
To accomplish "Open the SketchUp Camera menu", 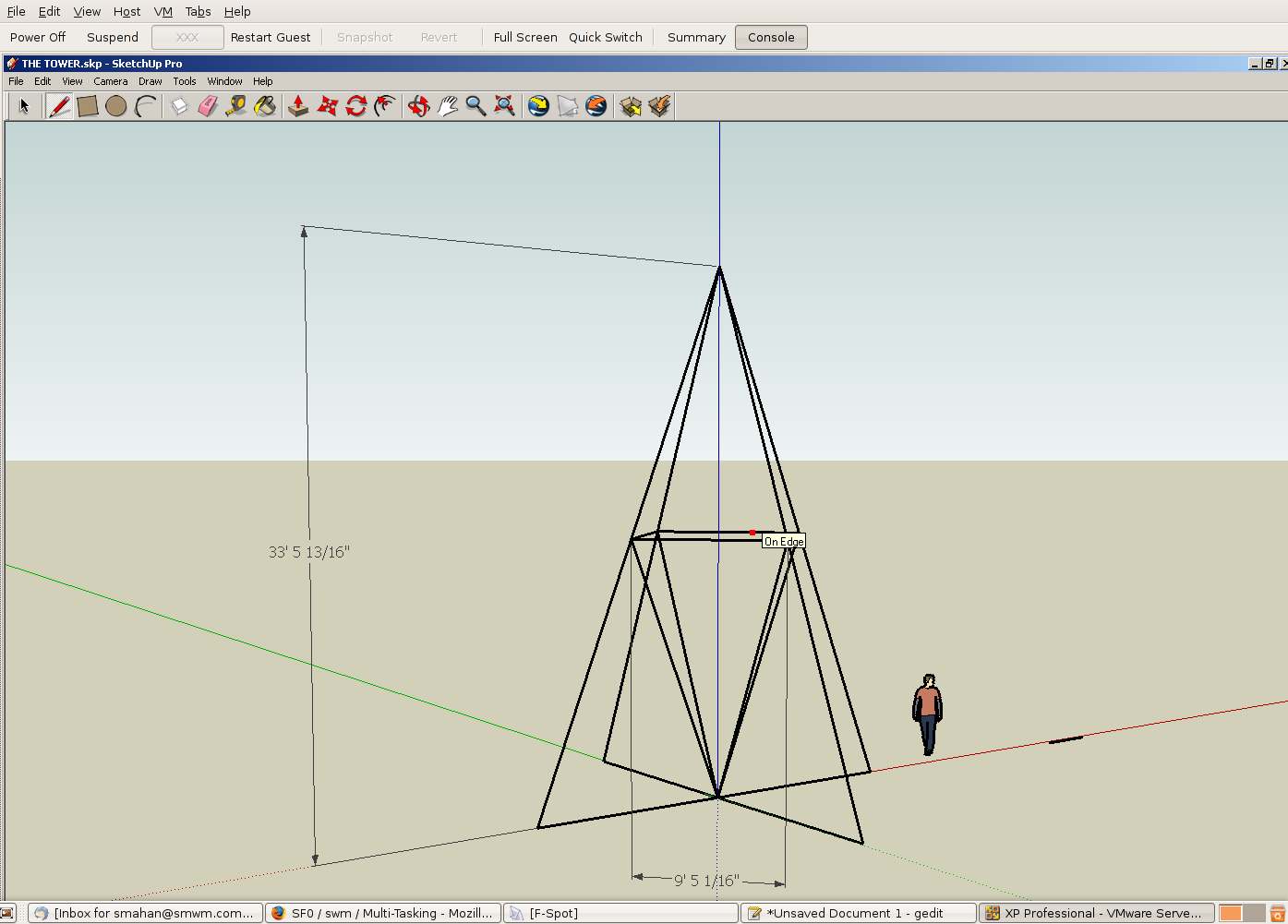I will [110, 81].
